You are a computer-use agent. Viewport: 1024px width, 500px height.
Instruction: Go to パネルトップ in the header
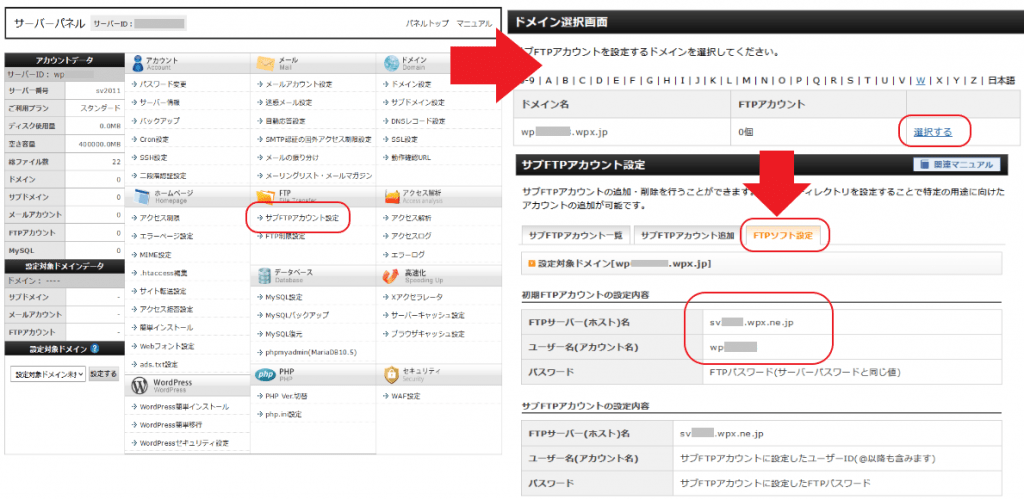(x=425, y=22)
